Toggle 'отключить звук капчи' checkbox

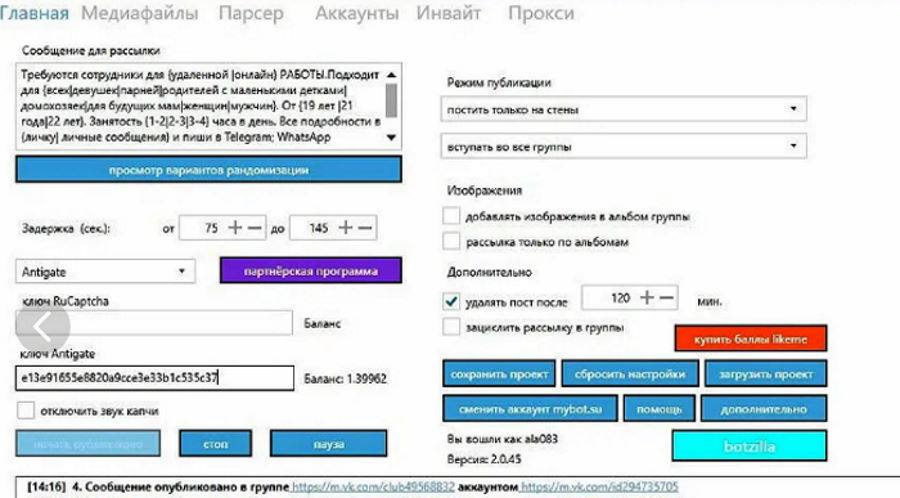click(26, 410)
